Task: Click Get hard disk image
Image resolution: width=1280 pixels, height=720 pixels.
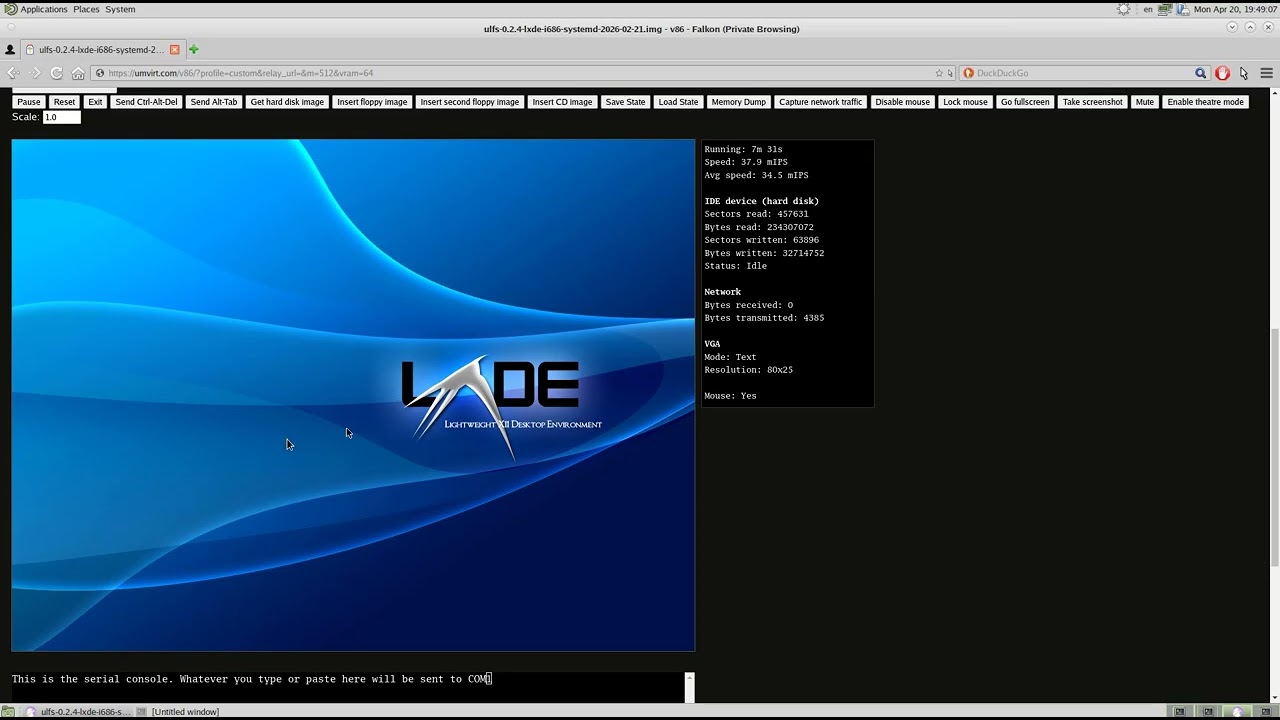Action: 287,102
